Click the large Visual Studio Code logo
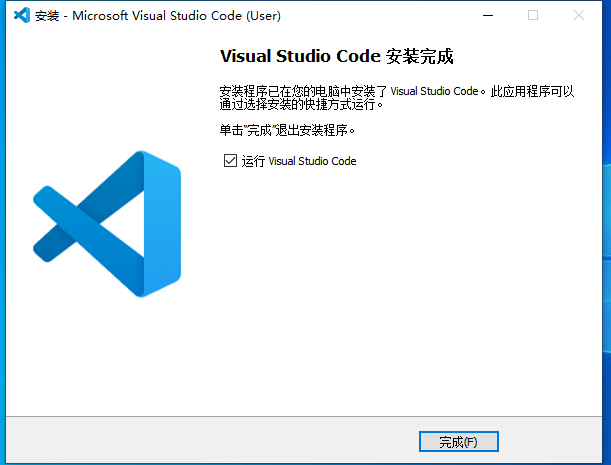The width and height of the screenshot is (611, 465). coord(107,224)
